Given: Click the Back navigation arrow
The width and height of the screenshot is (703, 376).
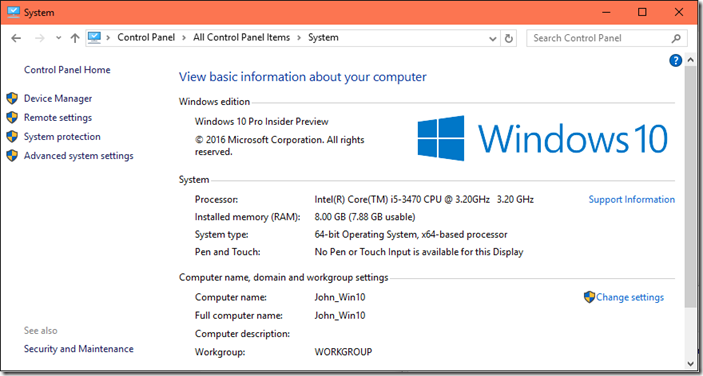Looking at the screenshot, I should (16, 38).
